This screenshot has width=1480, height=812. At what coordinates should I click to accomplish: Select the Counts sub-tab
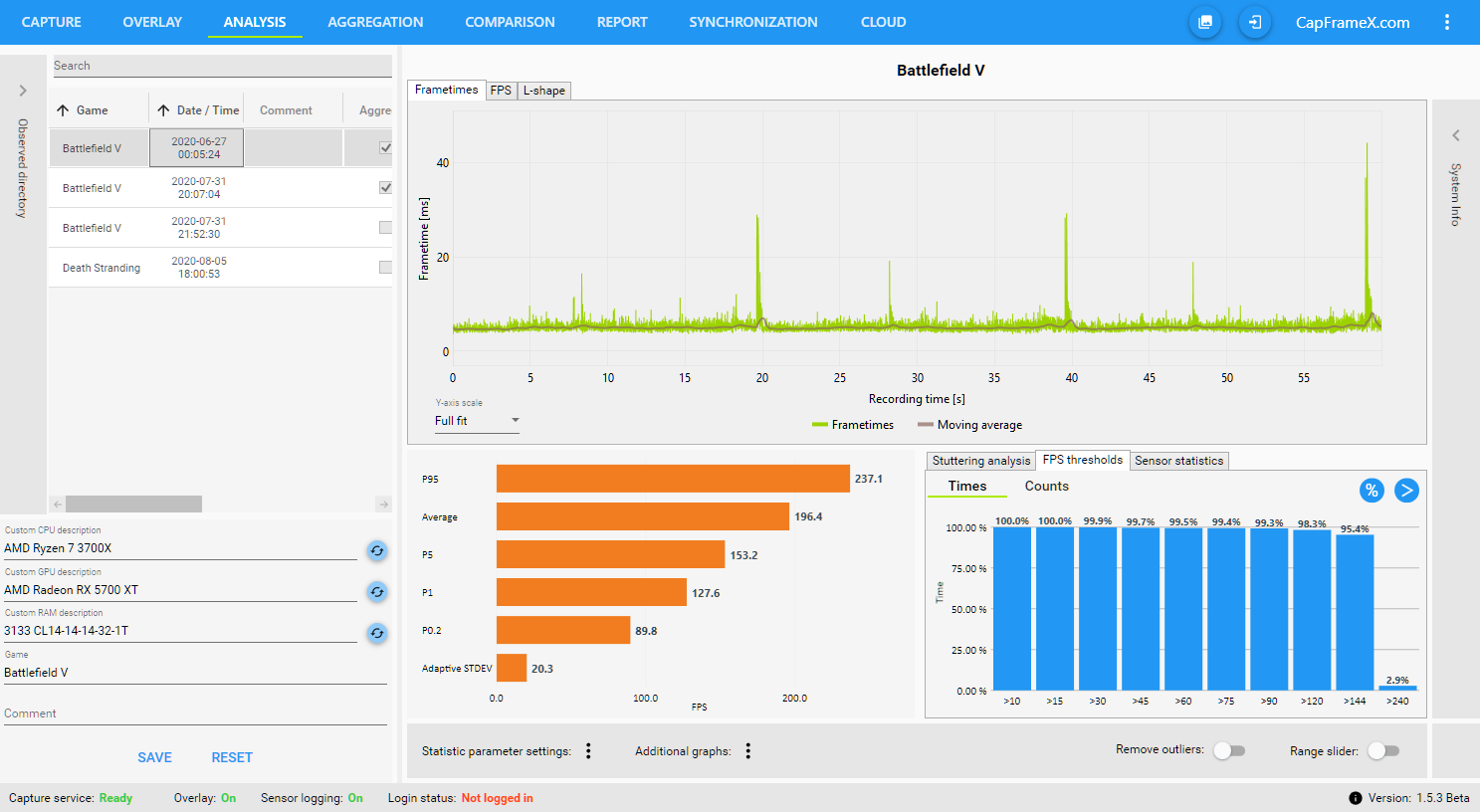coord(1047,486)
